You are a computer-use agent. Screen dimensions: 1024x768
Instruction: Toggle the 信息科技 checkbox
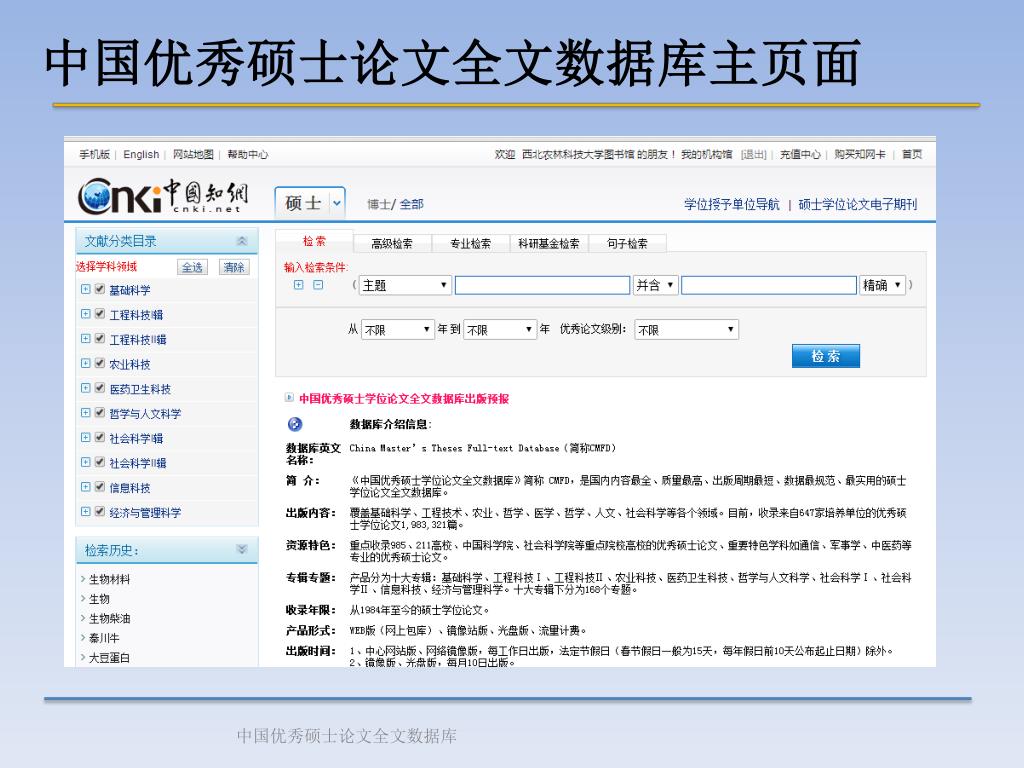click(100, 487)
